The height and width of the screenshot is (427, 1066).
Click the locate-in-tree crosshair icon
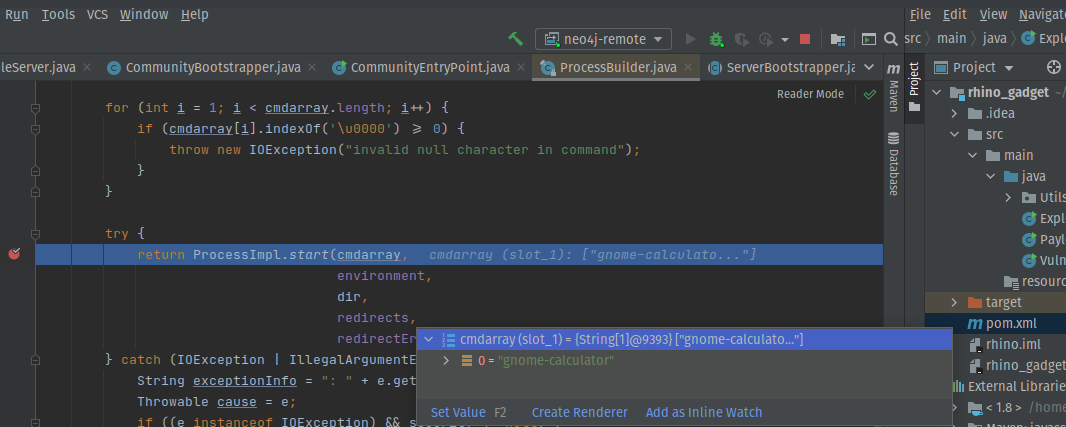1053,67
